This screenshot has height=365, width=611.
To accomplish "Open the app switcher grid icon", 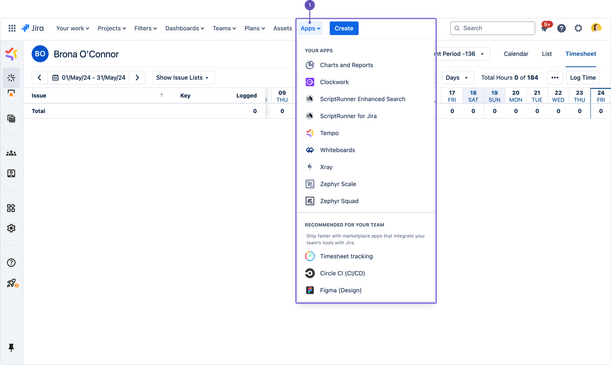I will point(12,28).
